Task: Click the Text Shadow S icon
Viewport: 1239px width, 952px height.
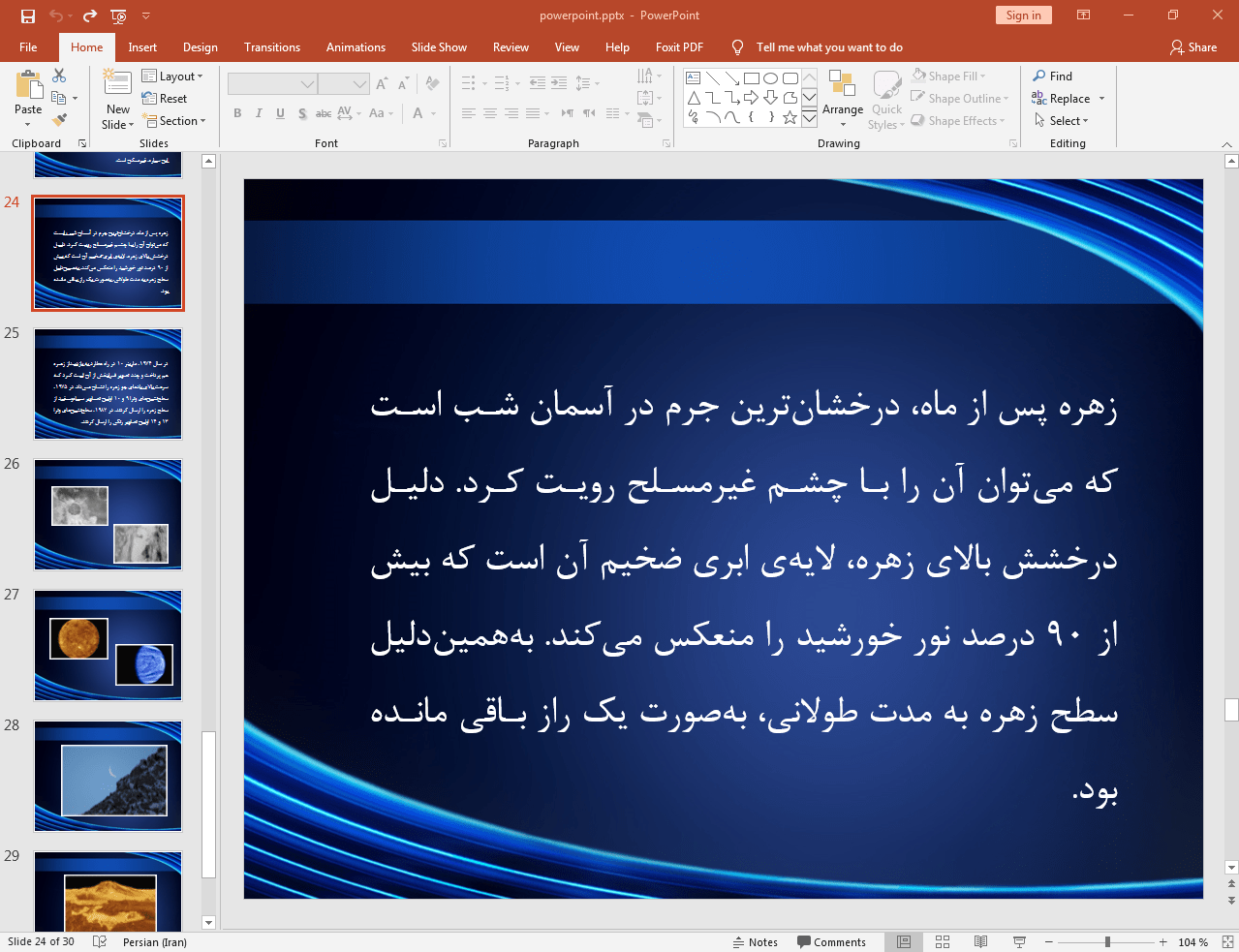Action: coord(302,113)
